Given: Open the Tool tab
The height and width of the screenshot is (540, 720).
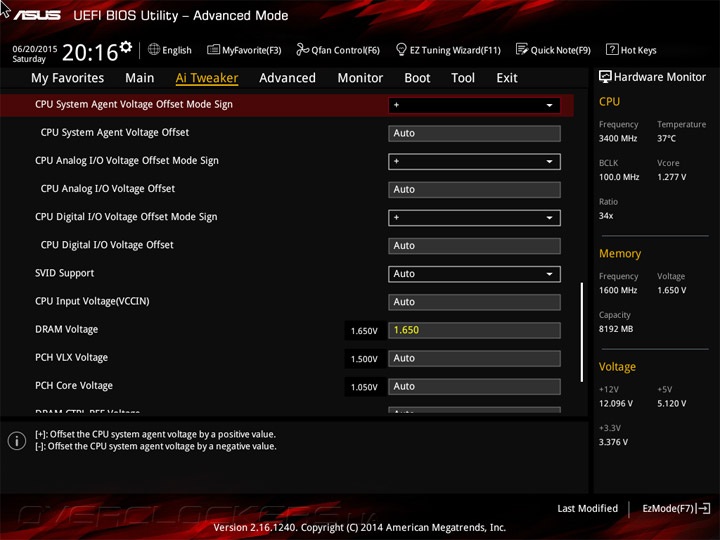Looking at the screenshot, I should 463,78.
